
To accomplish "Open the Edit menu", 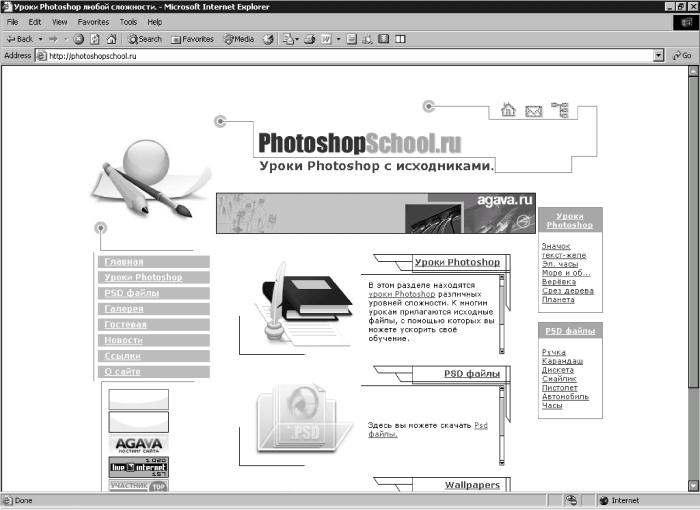I will [x=35, y=22].
